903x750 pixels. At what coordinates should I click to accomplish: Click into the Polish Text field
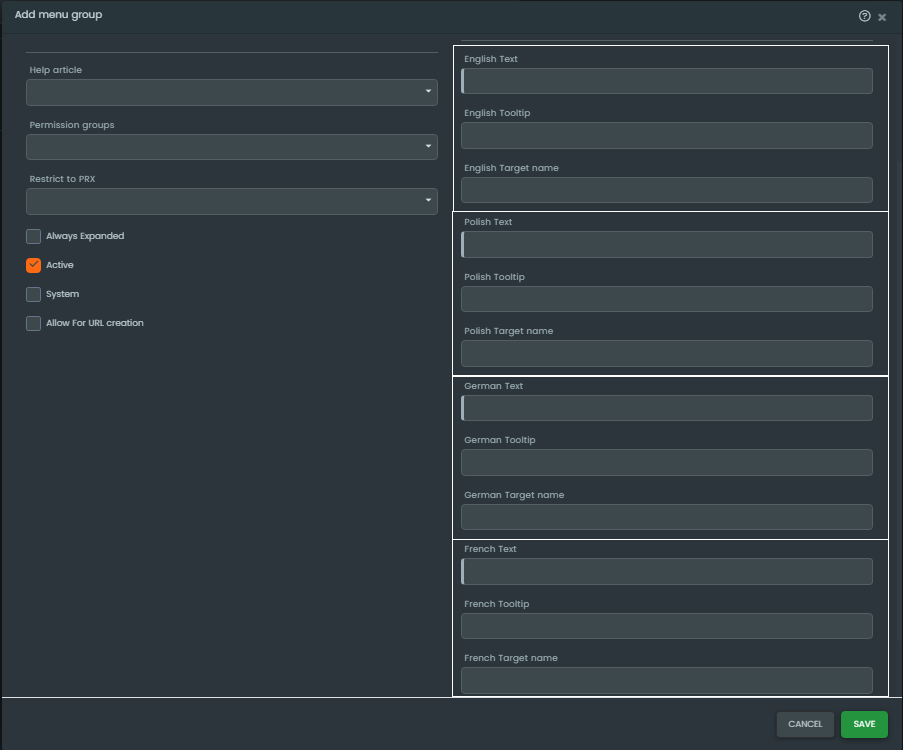[x=667, y=244]
